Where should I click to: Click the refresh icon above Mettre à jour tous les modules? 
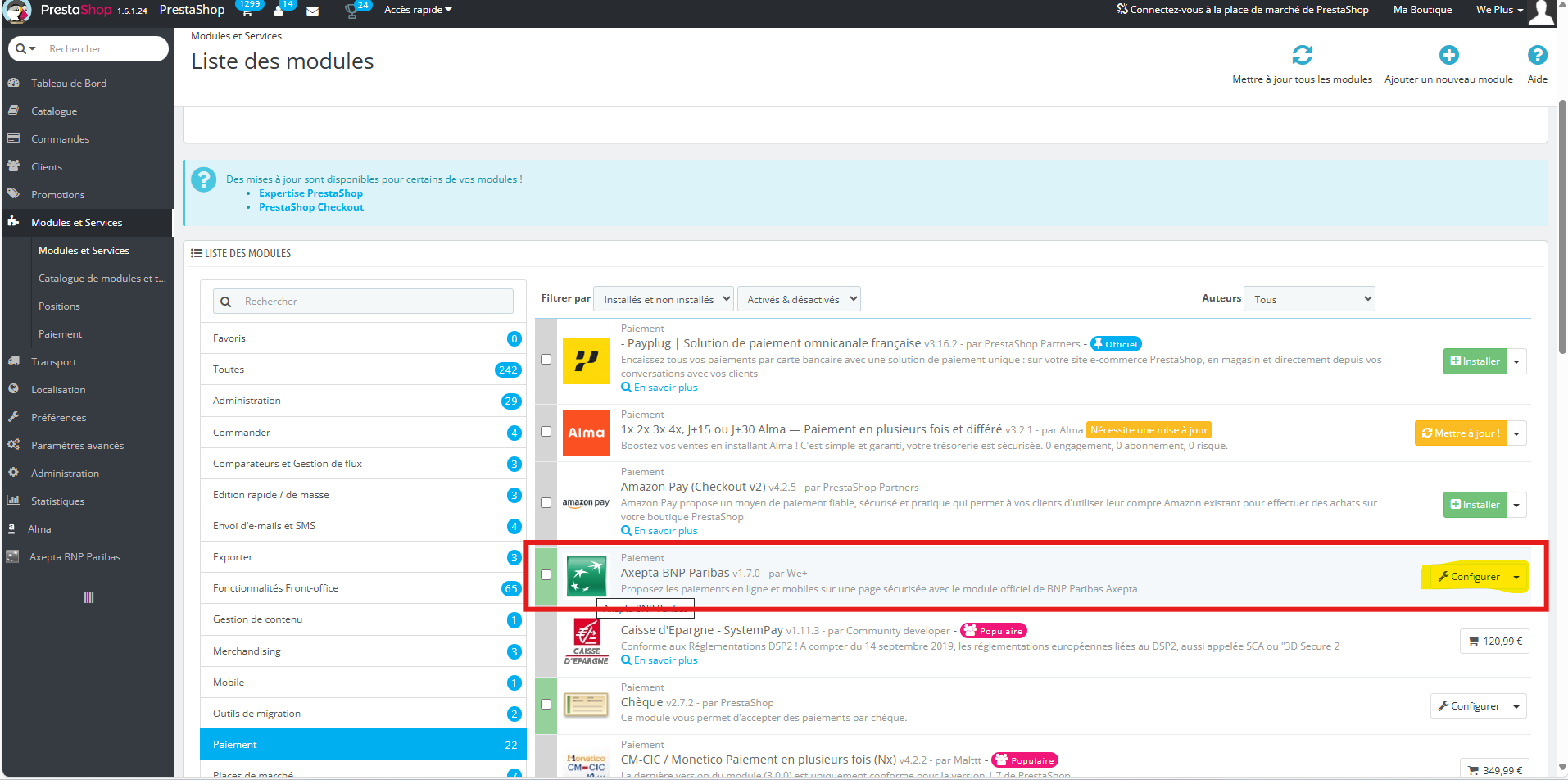[x=1302, y=55]
